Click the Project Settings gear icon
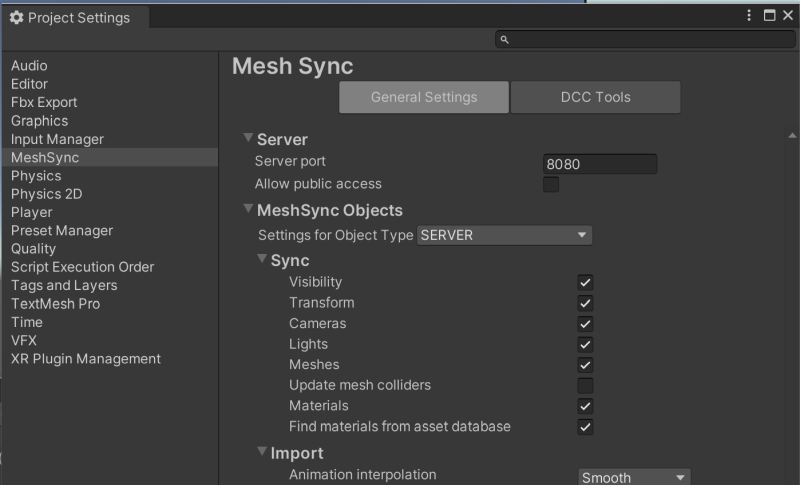The image size is (800, 485). (x=16, y=18)
